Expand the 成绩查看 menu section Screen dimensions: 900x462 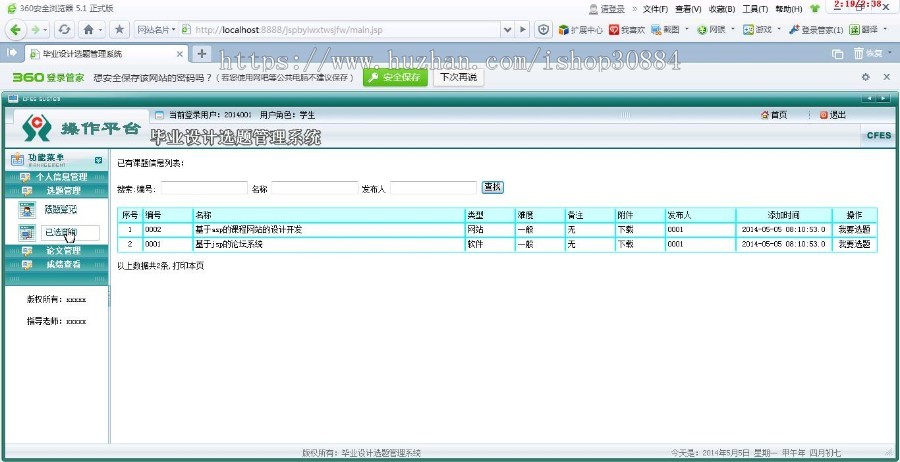[56, 265]
